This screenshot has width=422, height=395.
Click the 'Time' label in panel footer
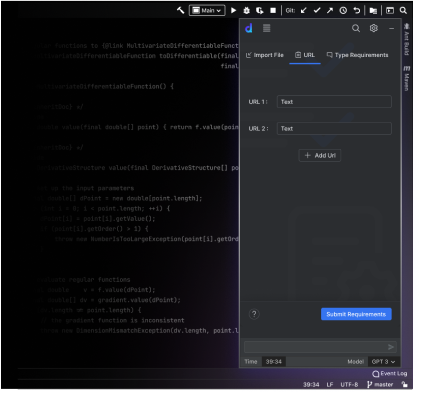click(251, 362)
